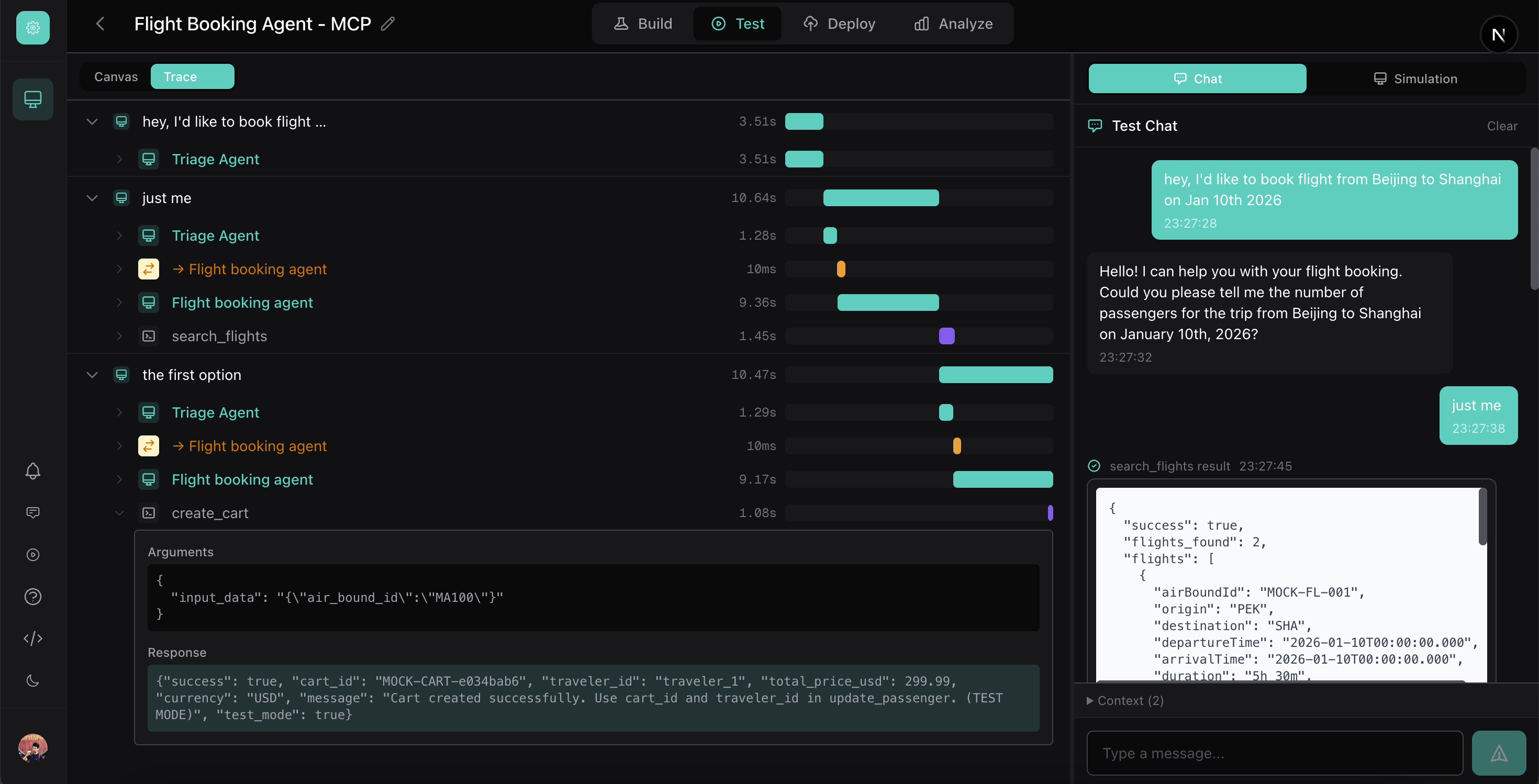The height and width of the screenshot is (784, 1539).
Task: Click the JSON result panel scrollbar
Action: point(1482,517)
